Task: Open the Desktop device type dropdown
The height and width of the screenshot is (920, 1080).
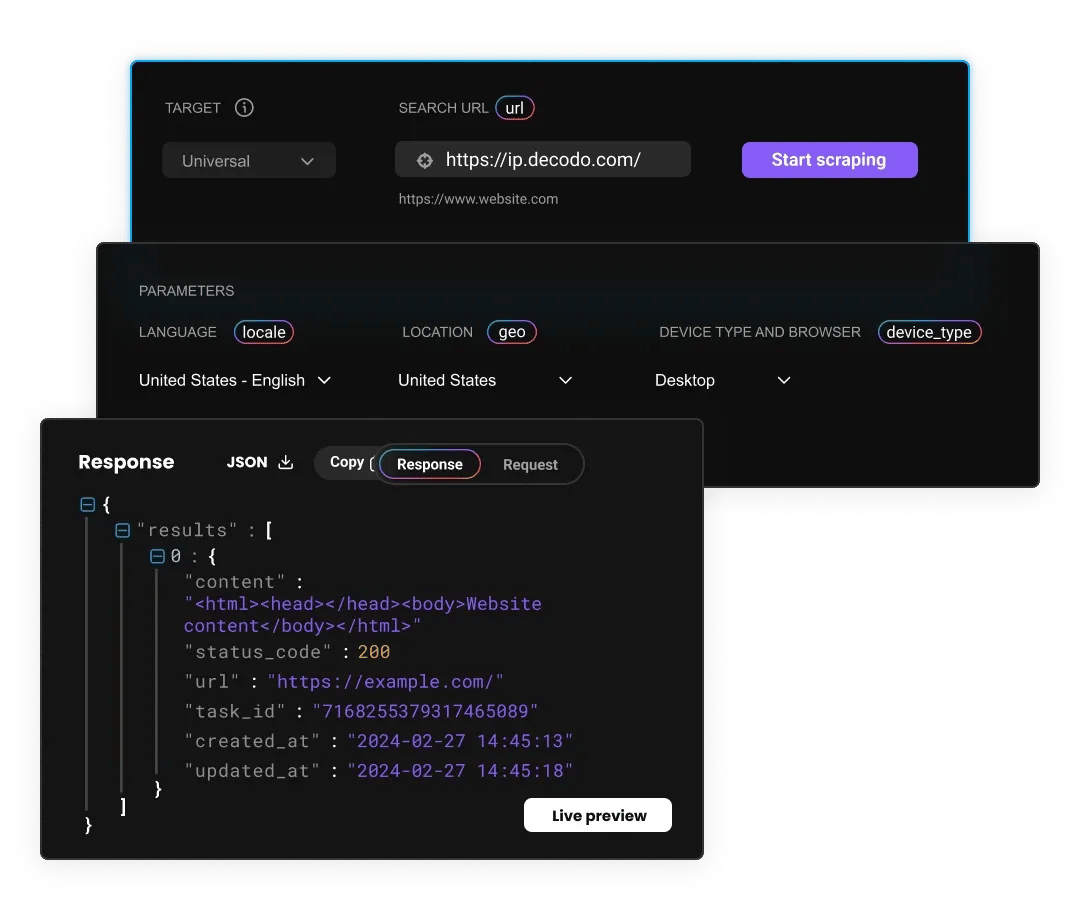Action: pyautogui.click(x=723, y=380)
